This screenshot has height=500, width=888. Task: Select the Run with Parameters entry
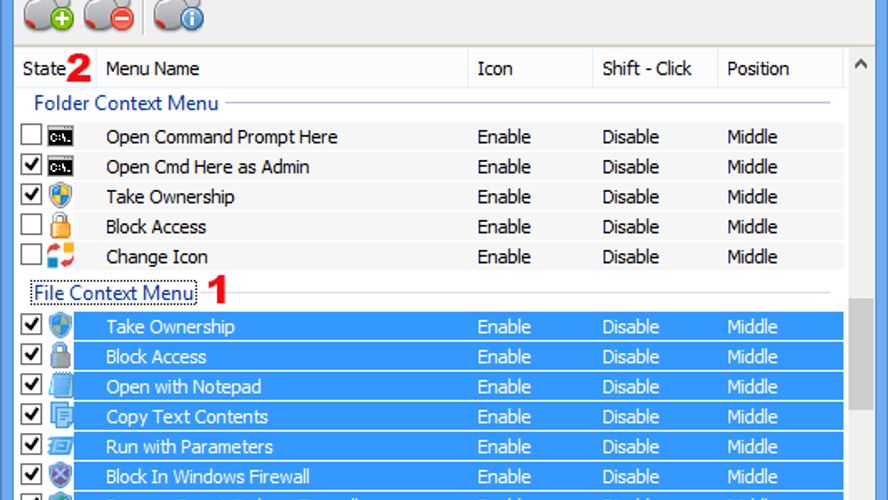click(459, 447)
